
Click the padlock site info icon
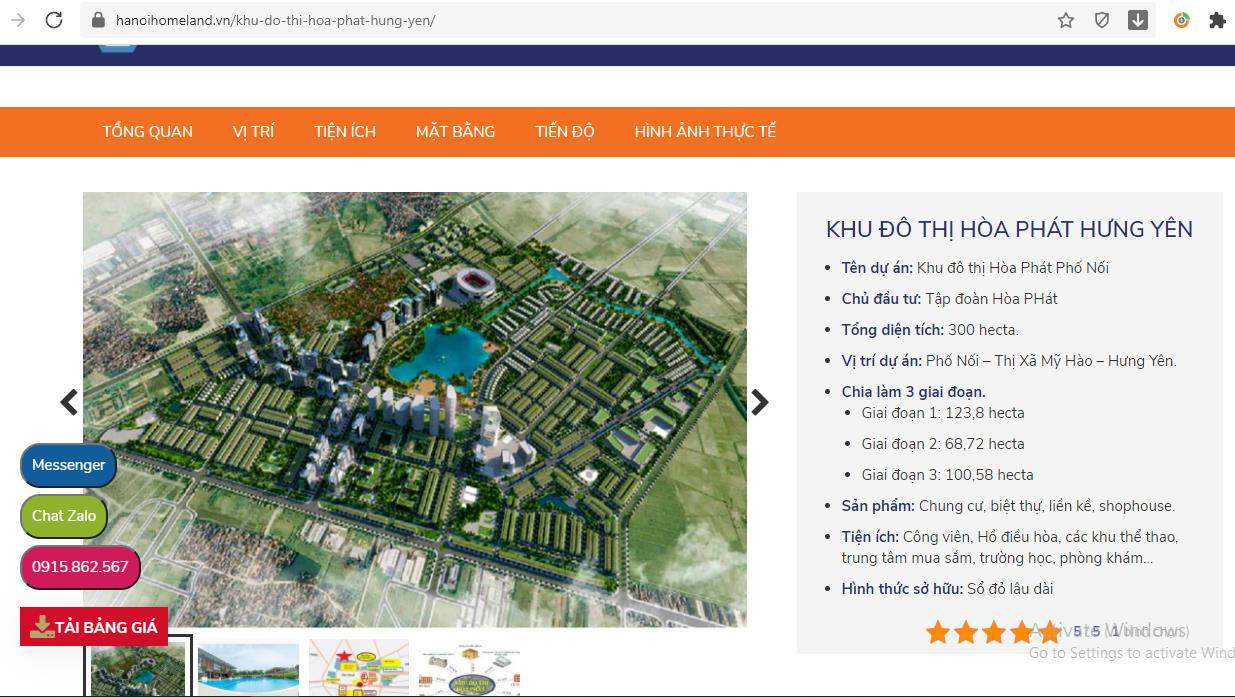point(98,20)
